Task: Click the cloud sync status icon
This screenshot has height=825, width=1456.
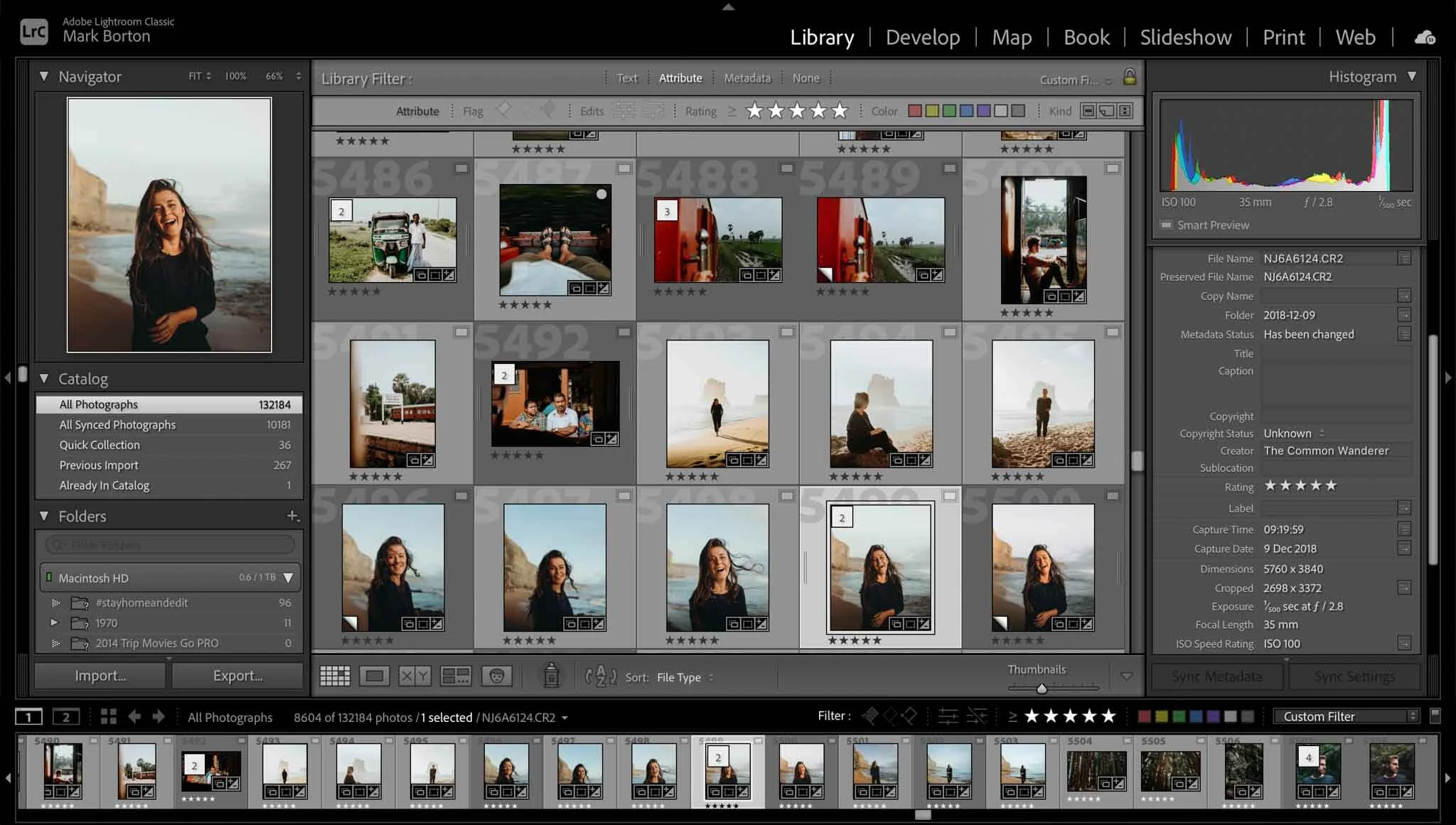Action: pos(1425,37)
